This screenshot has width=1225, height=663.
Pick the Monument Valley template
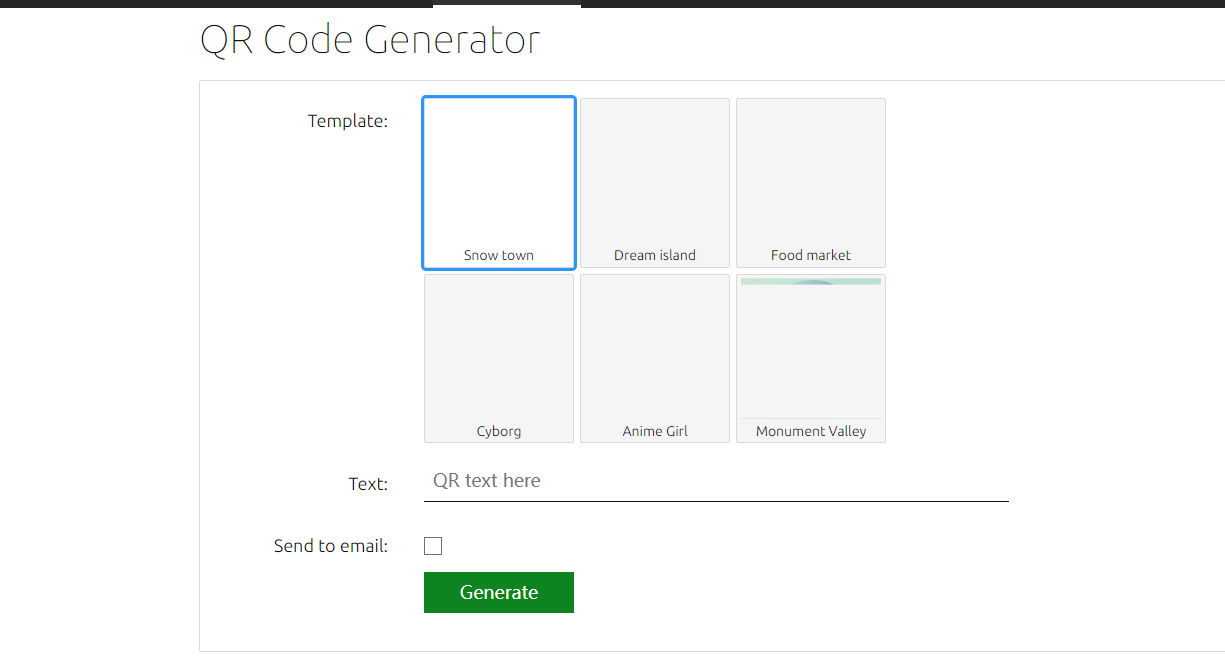click(x=811, y=358)
